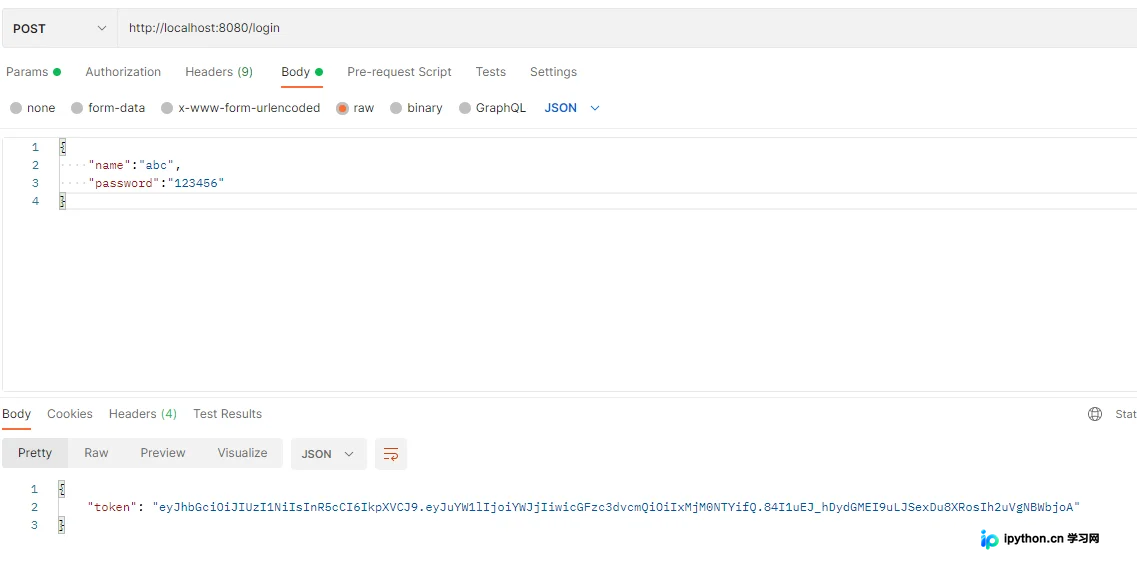Switch to the Authorization tab
This screenshot has height=566, width=1137.
(123, 72)
